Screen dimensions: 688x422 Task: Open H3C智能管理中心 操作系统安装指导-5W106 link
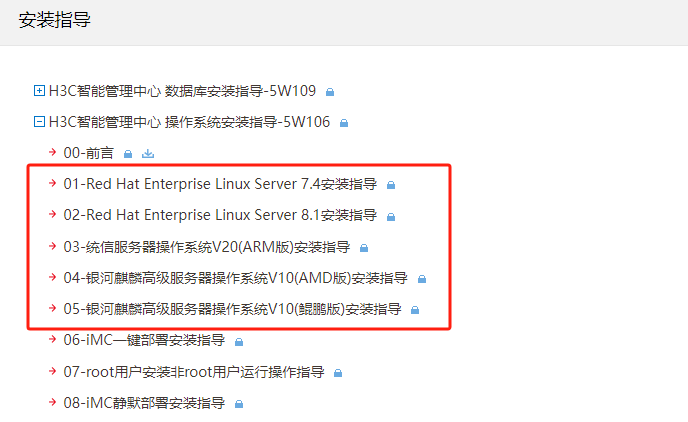click(189, 122)
